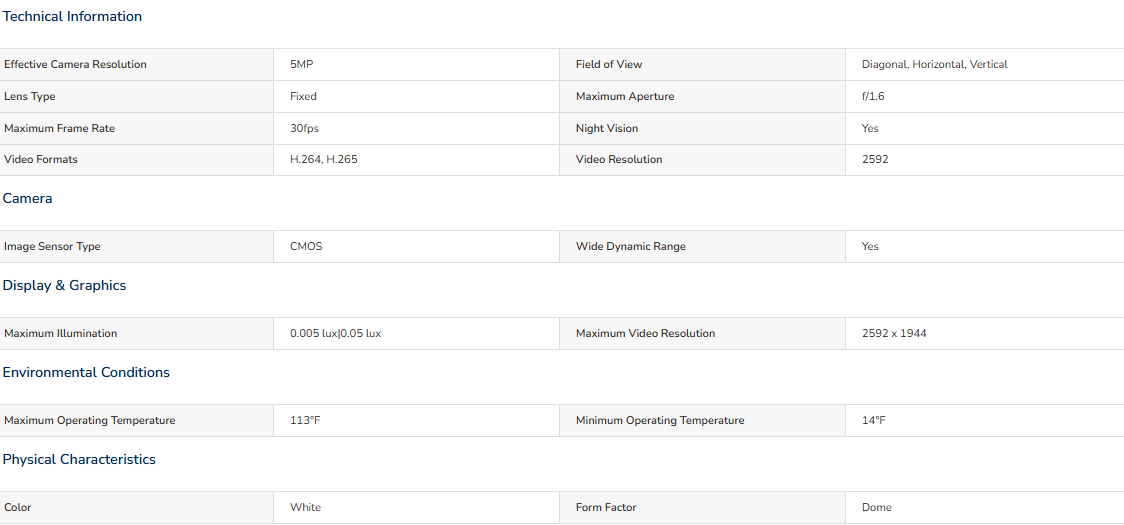1124x525 pixels.
Task: Select the Maximum Aperture f/1.6 value
Action: (873, 96)
